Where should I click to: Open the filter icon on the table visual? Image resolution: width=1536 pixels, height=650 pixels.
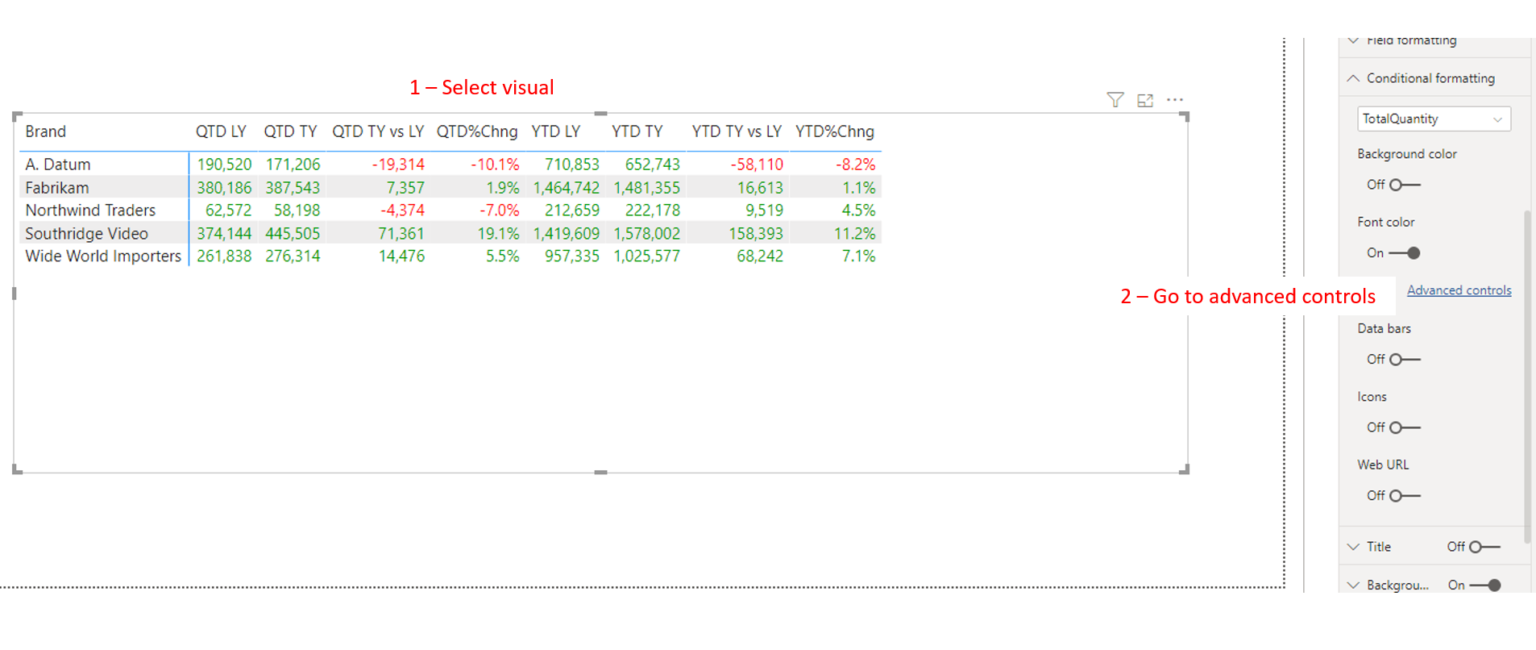coord(1114,99)
